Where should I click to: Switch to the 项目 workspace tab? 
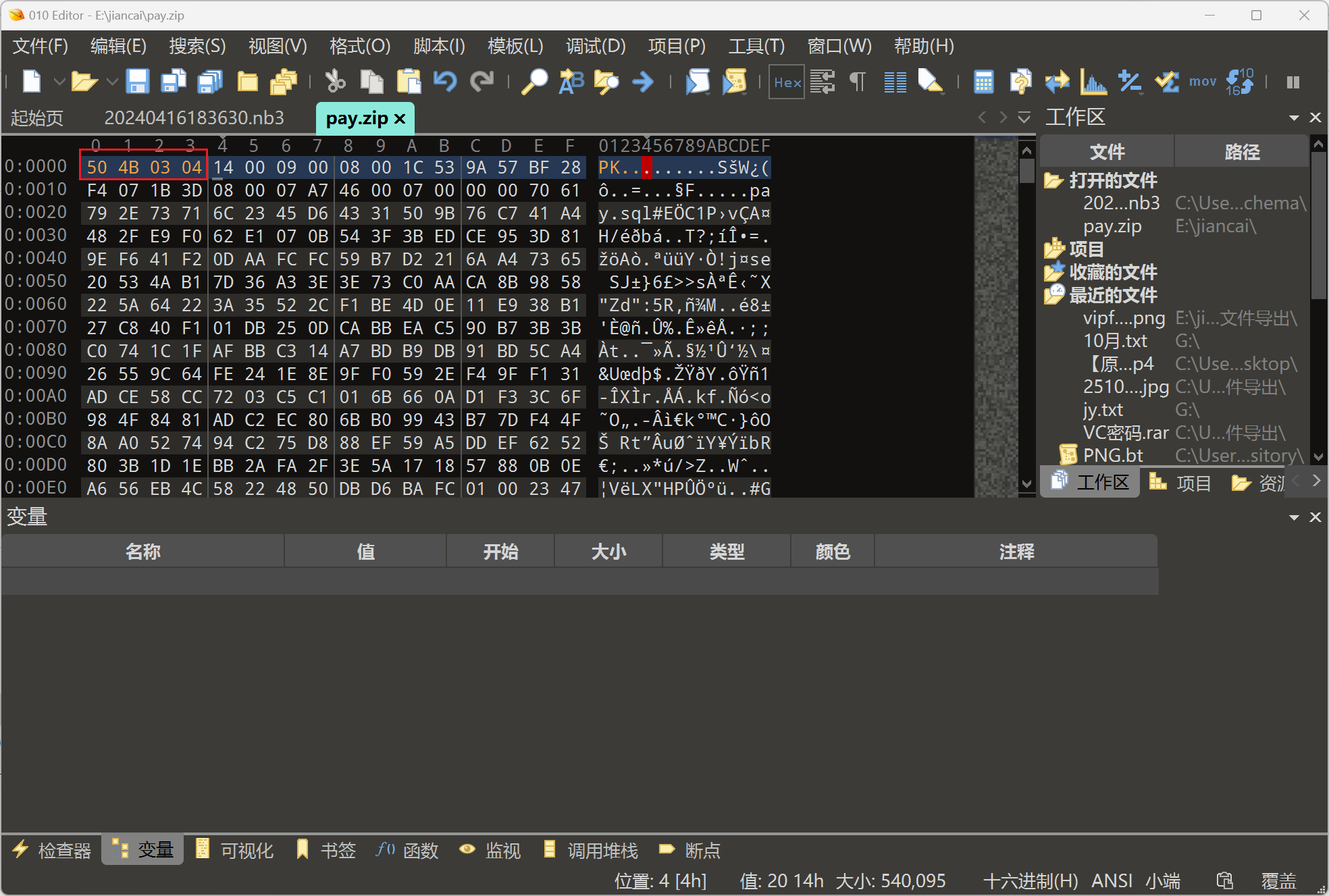point(1180,483)
